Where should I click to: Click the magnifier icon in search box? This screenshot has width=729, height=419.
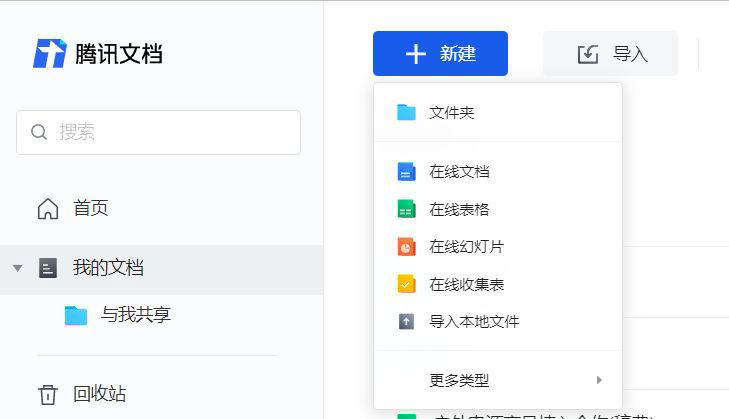[x=39, y=132]
